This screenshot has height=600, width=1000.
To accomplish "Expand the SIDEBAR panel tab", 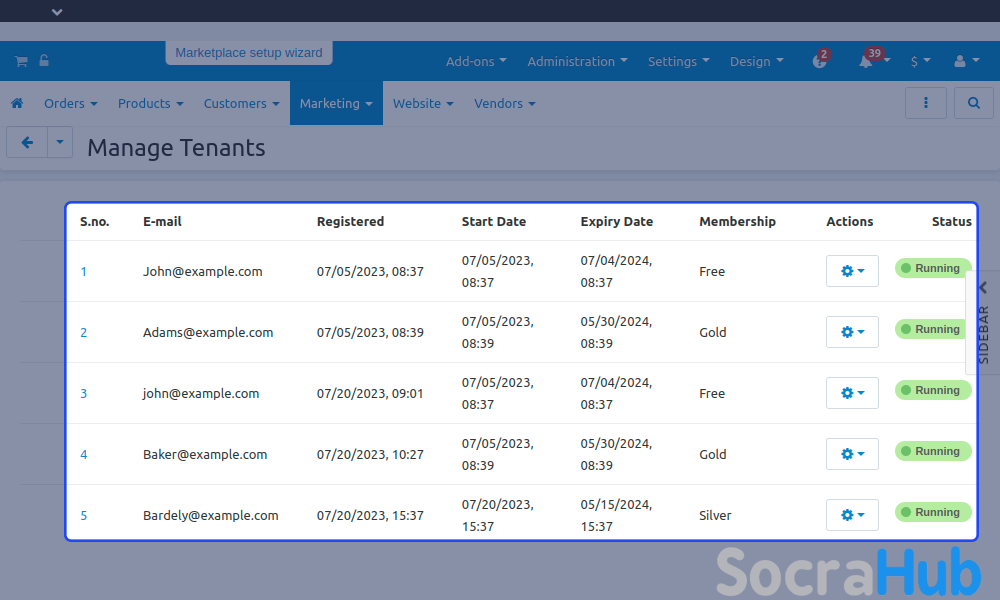I will point(983,323).
